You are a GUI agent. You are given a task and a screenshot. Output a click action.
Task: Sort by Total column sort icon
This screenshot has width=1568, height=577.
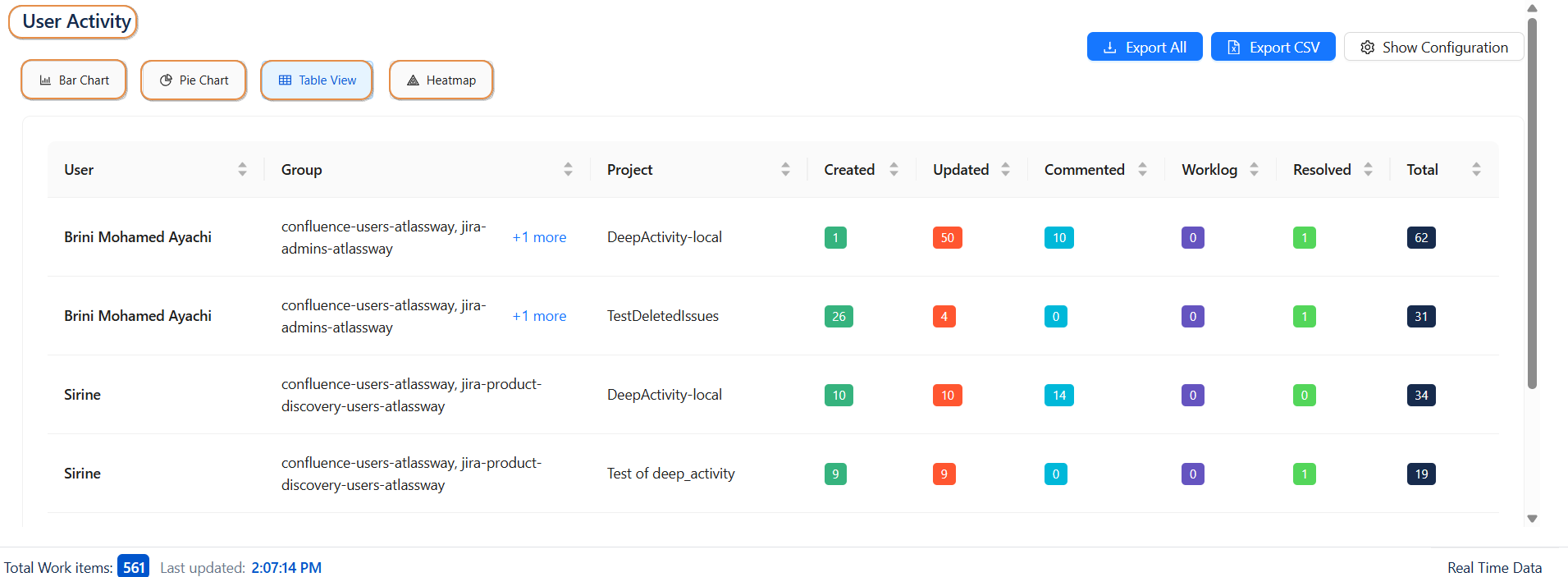point(1476,170)
